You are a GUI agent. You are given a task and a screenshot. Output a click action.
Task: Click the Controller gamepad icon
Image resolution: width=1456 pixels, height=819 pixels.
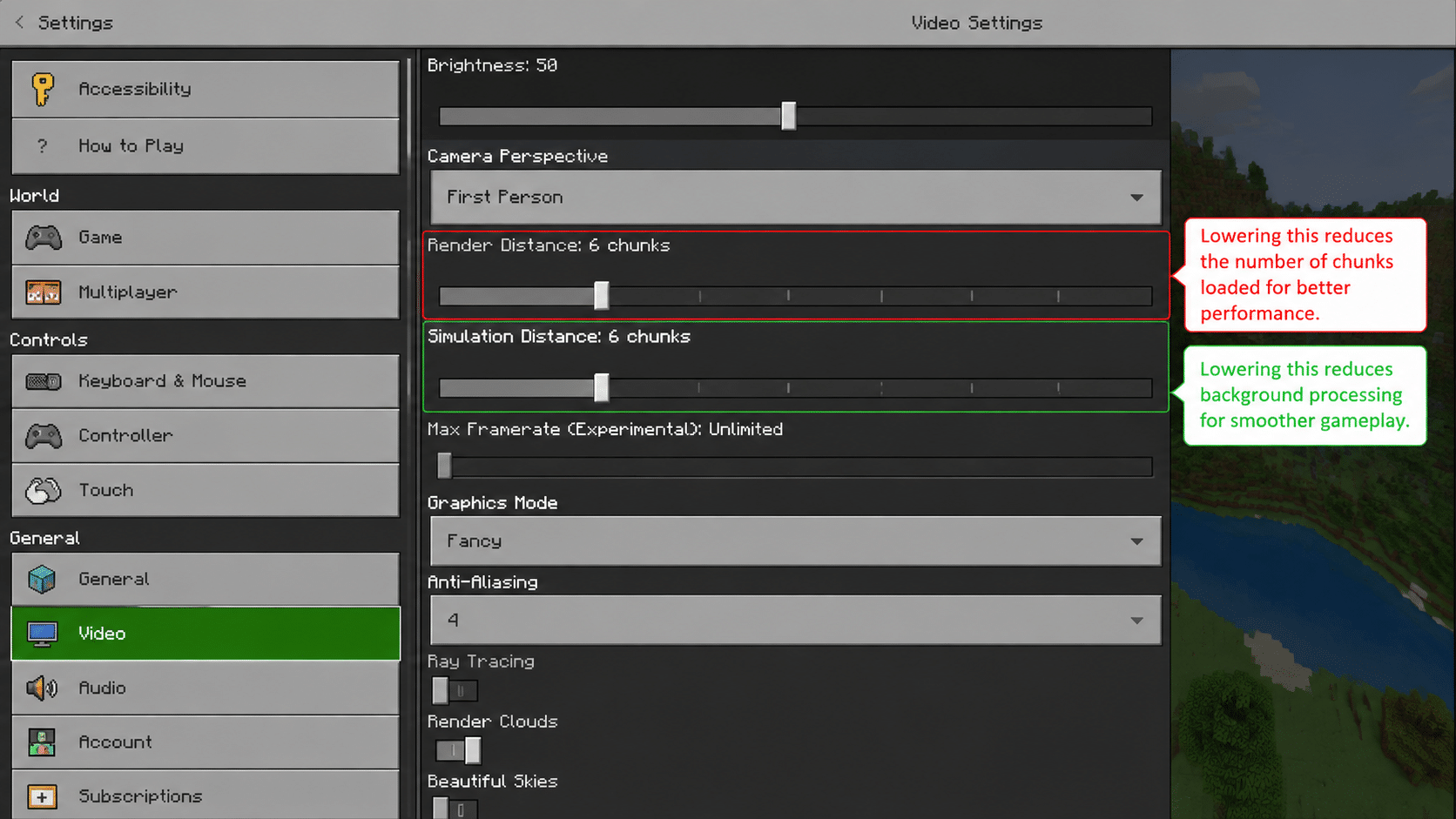(x=43, y=436)
